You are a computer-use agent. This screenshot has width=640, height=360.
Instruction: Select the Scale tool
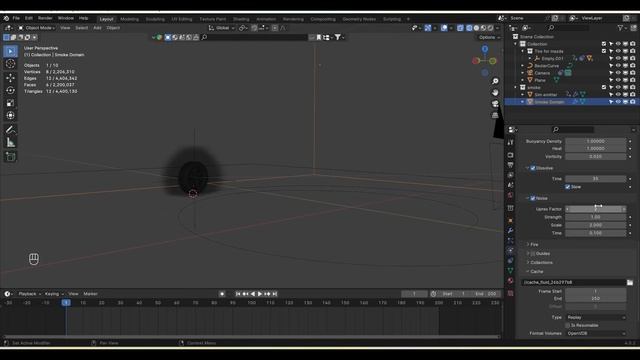(x=11, y=103)
